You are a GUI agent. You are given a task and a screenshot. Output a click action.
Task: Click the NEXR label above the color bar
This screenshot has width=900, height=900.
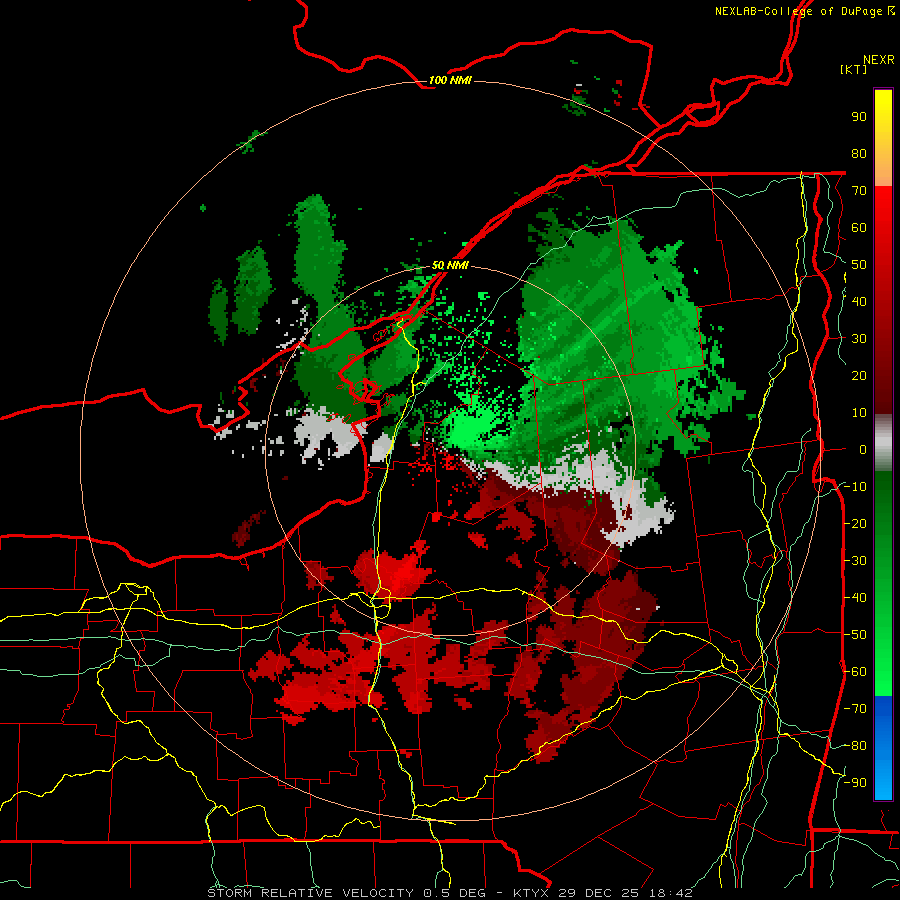879,60
